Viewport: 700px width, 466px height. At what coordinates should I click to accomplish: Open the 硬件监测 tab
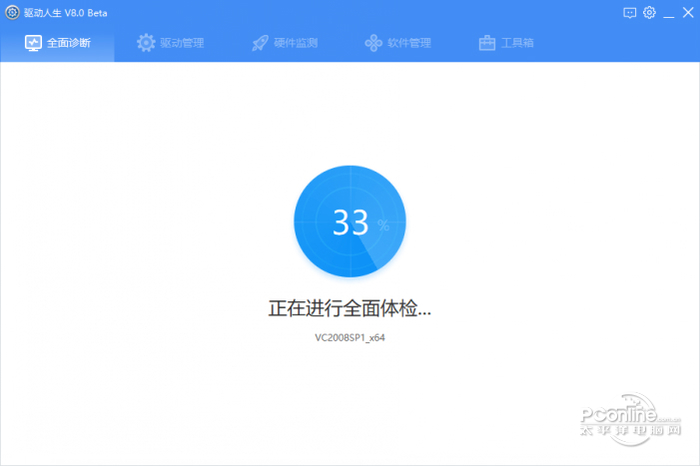[284, 43]
